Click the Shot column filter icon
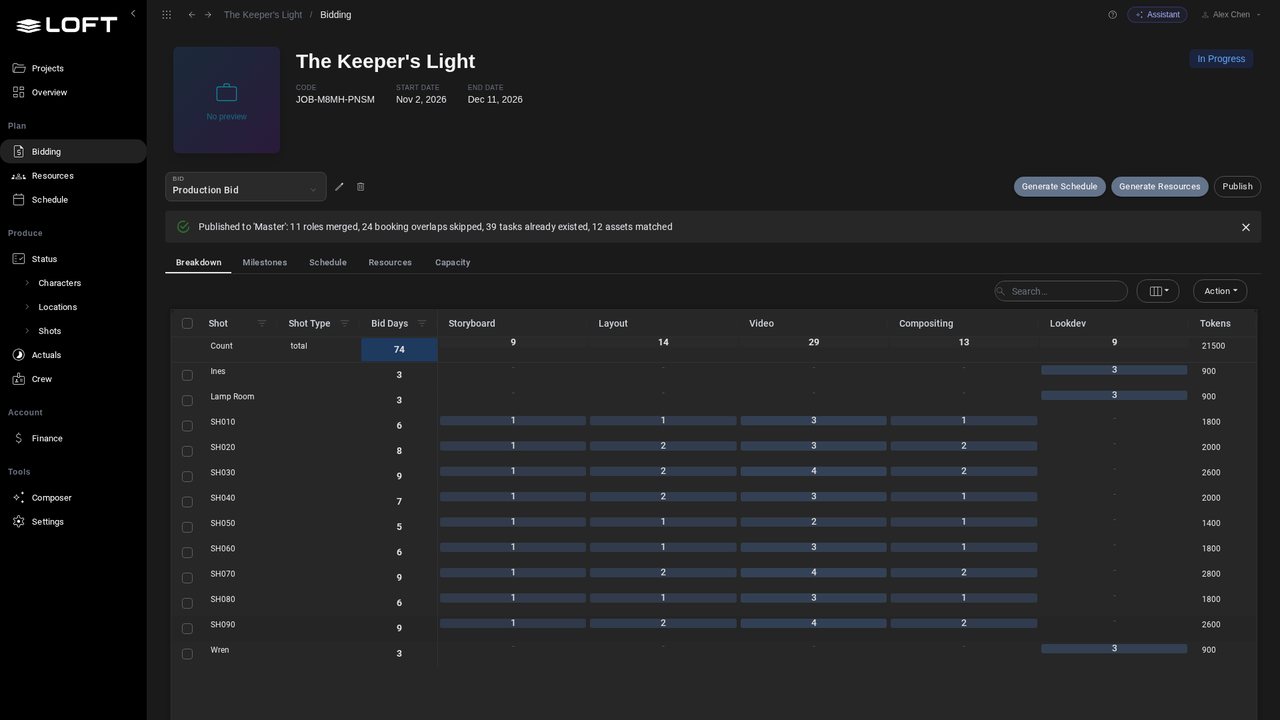This screenshot has height=720, width=1280. click(262, 323)
